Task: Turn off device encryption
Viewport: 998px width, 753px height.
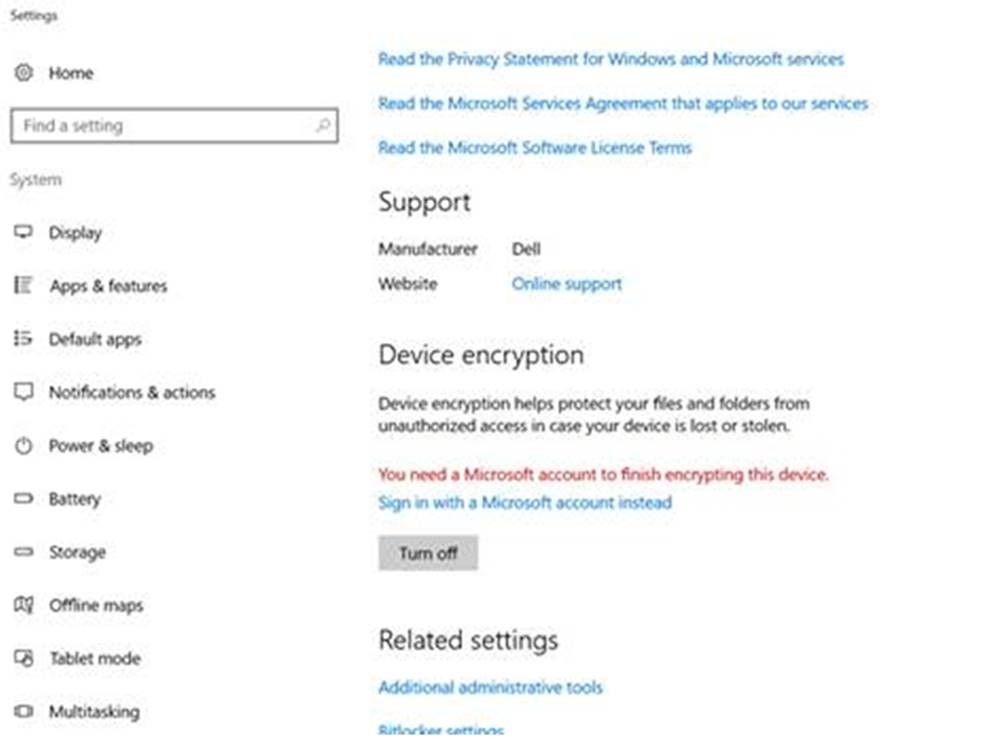Action: click(x=428, y=553)
